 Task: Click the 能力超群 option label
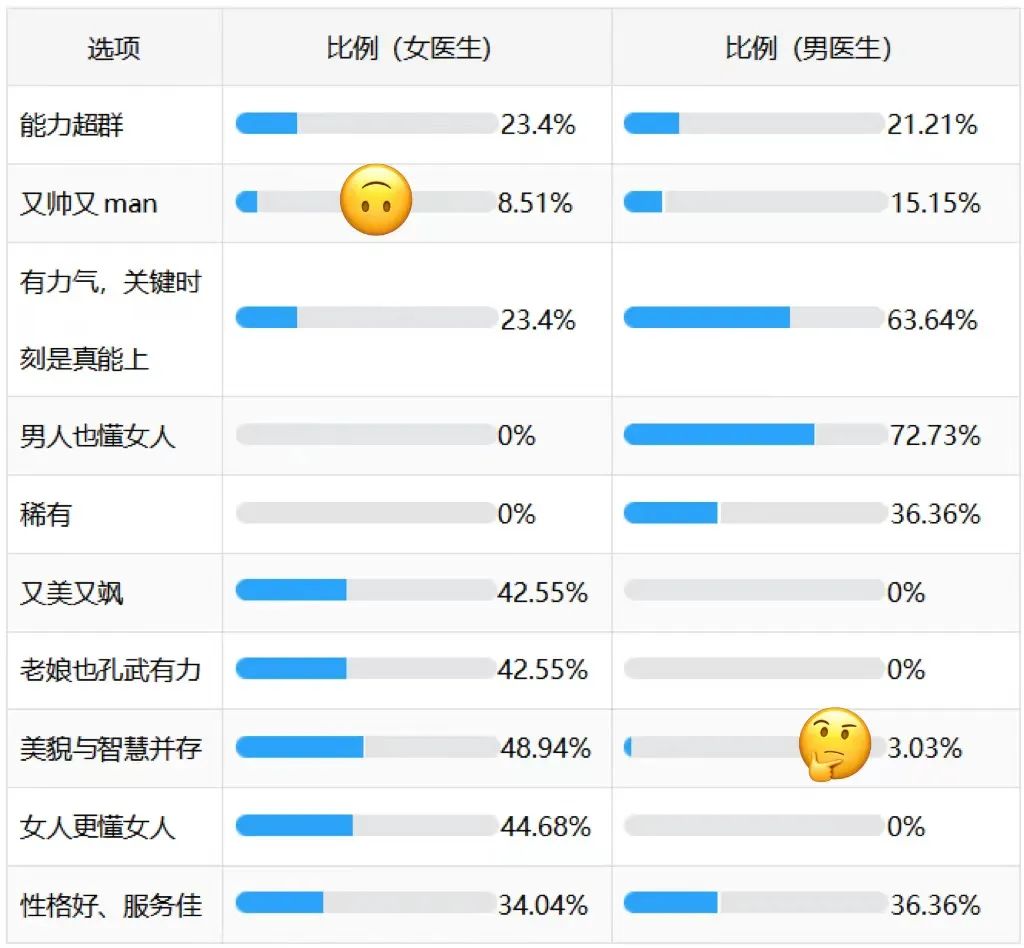click(72, 125)
